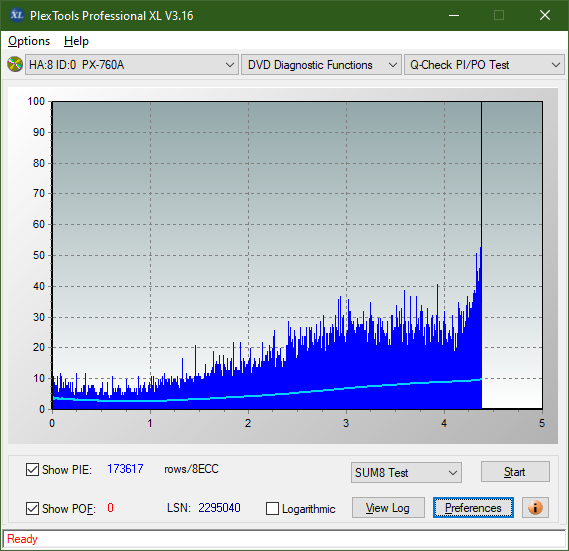This screenshot has width=569, height=551.
Task: Toggle the Show PIE checkbox
Action: point(32,469)
